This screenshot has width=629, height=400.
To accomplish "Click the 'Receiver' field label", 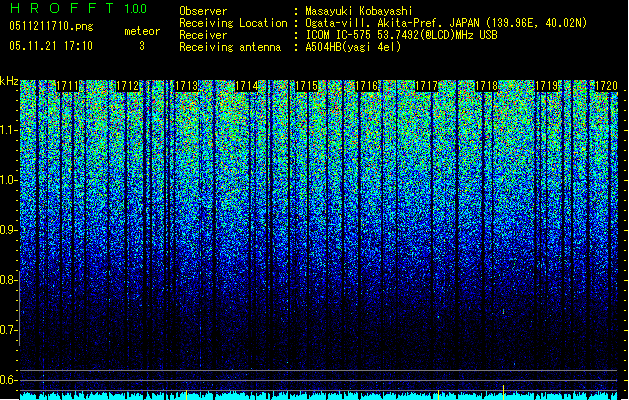I will 203,35.
